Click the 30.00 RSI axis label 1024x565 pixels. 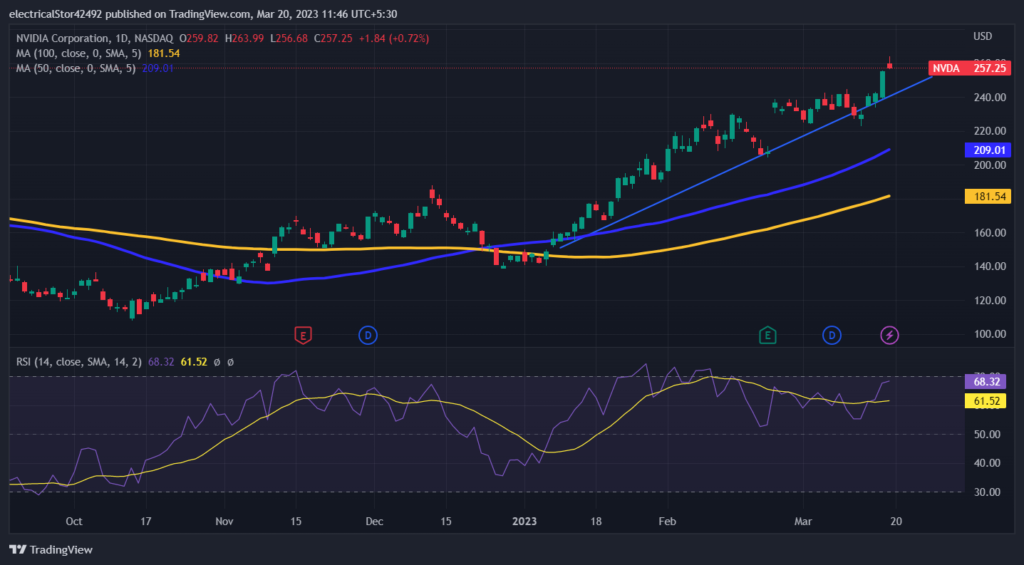point(989,492)
